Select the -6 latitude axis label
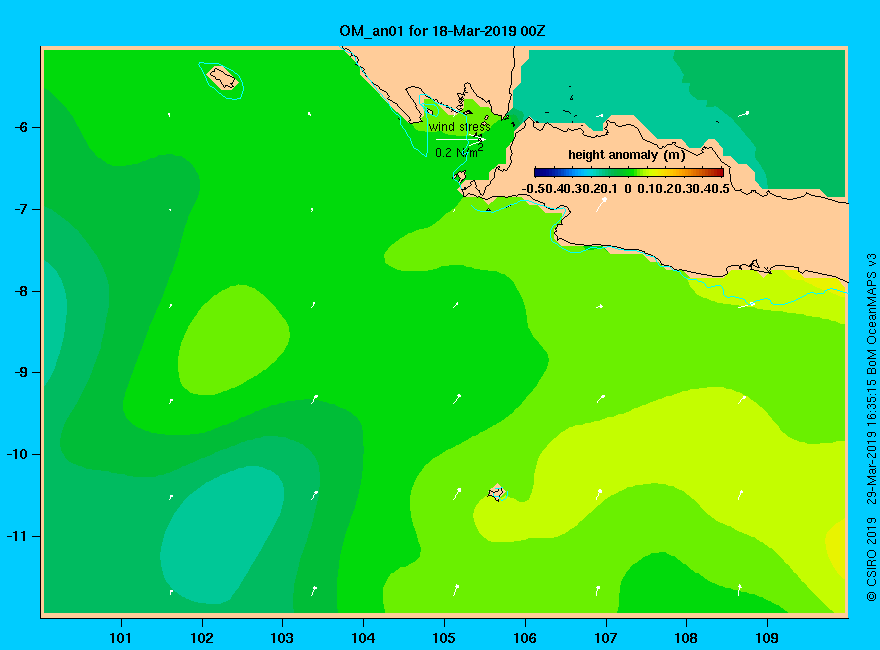The height and width of the screenshot is (650, 880). [x=21, y=127]
